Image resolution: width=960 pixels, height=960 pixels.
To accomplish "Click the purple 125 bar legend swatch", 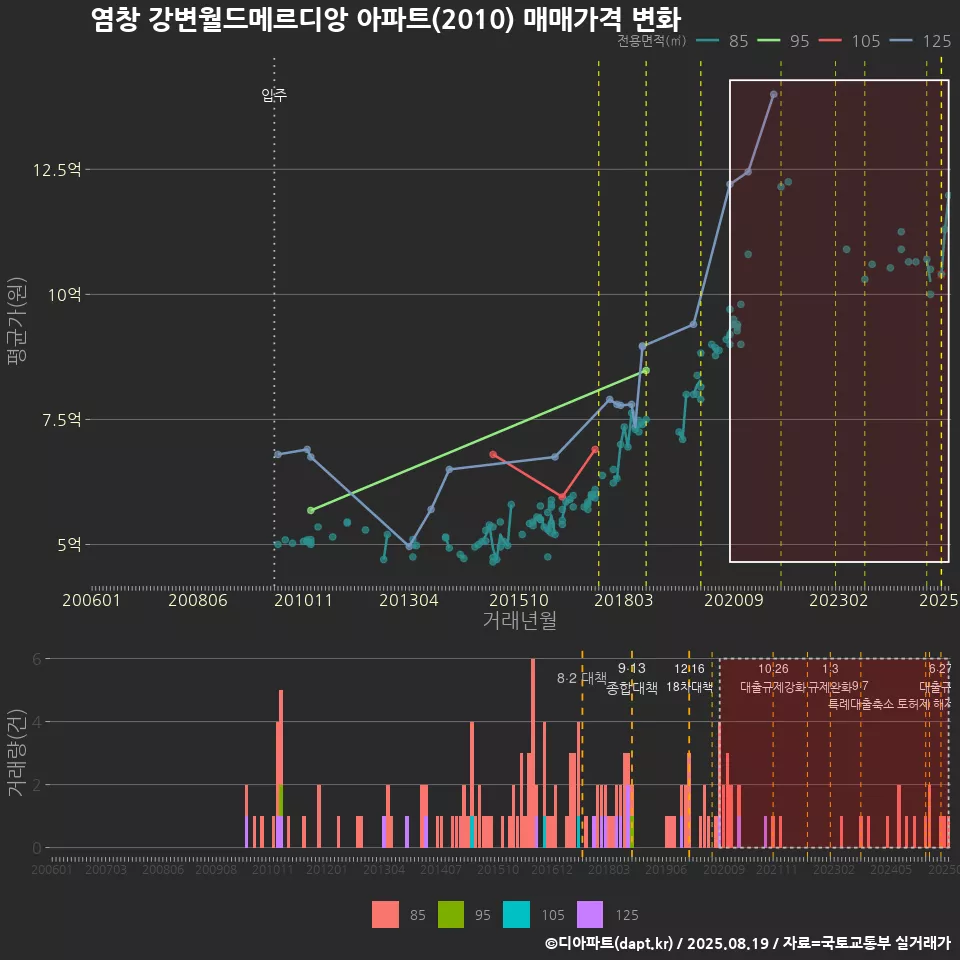I will coord(590,915).
